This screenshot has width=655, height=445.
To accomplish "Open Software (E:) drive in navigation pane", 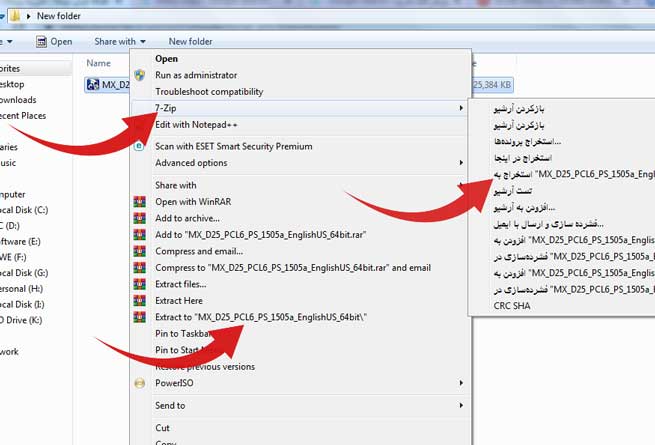I will pos(20,242).
